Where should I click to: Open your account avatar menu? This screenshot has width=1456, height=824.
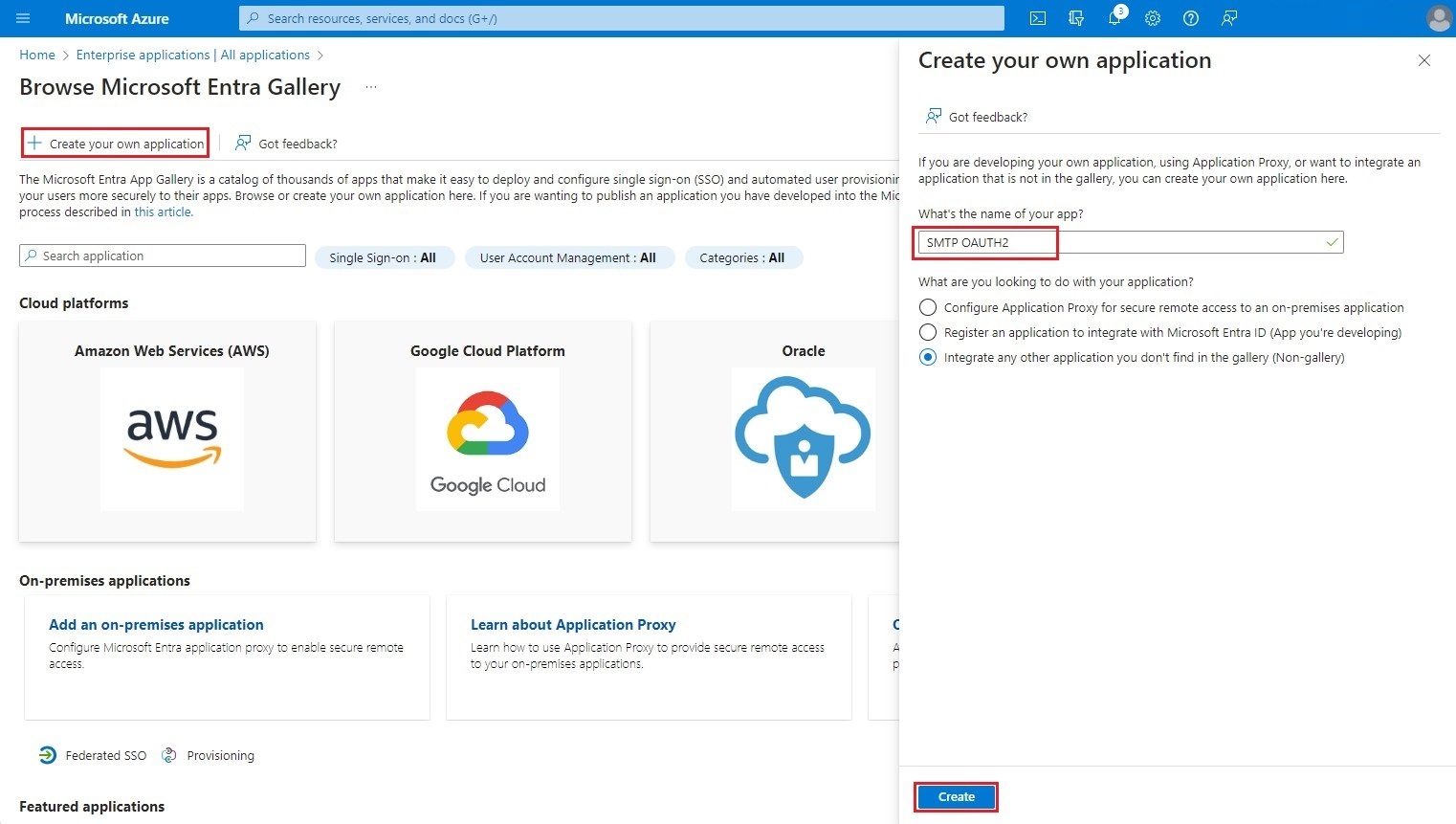pos(1439,18)
